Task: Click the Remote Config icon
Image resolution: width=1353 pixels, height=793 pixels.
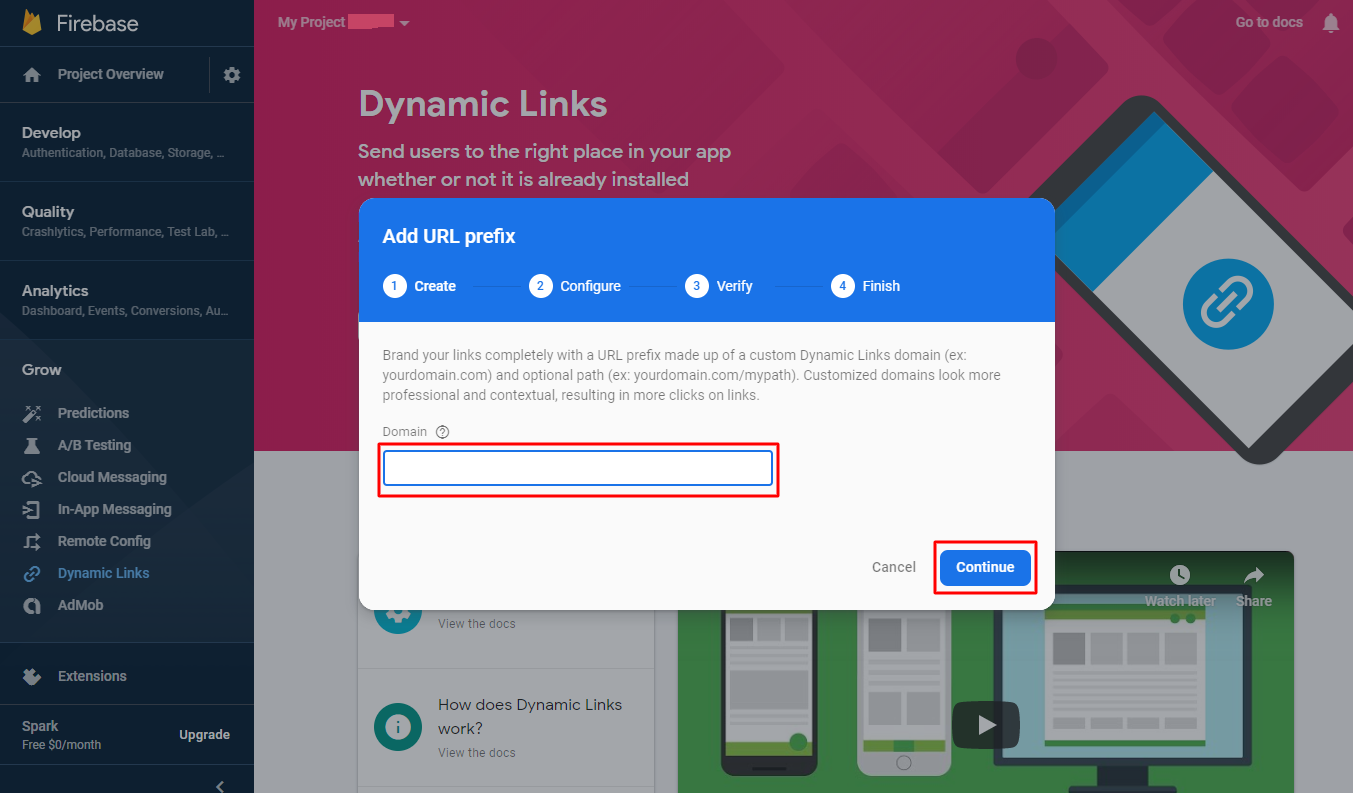Action: tap(32, 541)
